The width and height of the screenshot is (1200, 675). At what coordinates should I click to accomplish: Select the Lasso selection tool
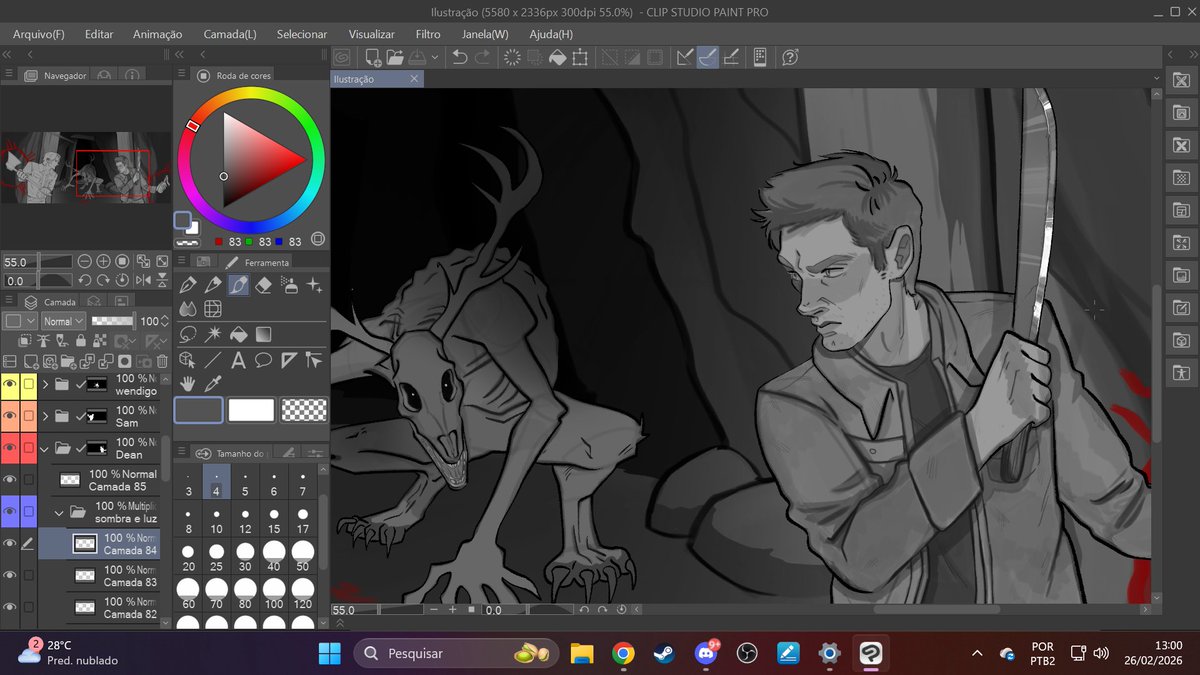tap(188, 334)
